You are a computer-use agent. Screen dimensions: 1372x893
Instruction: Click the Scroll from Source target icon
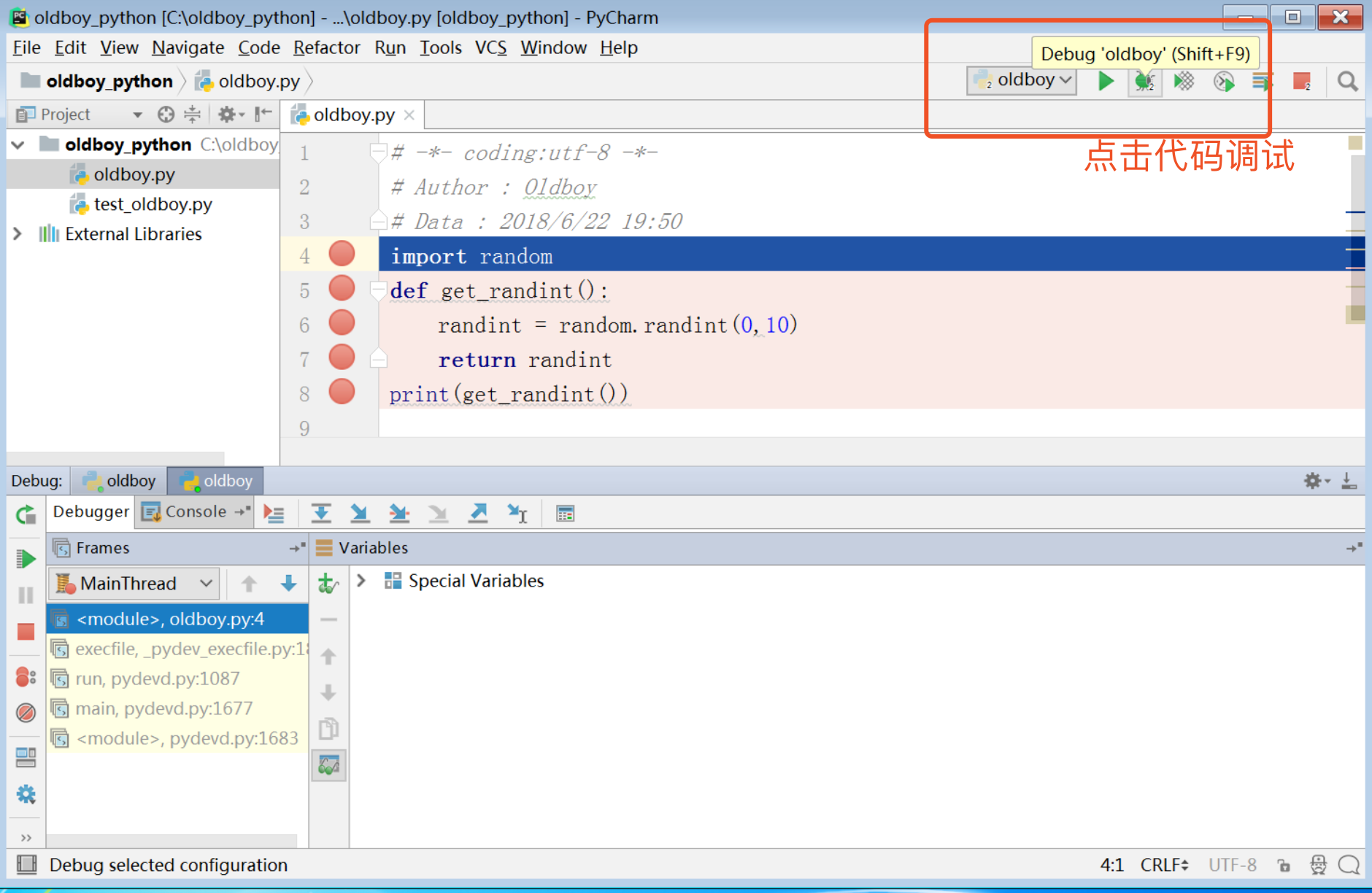166,115
